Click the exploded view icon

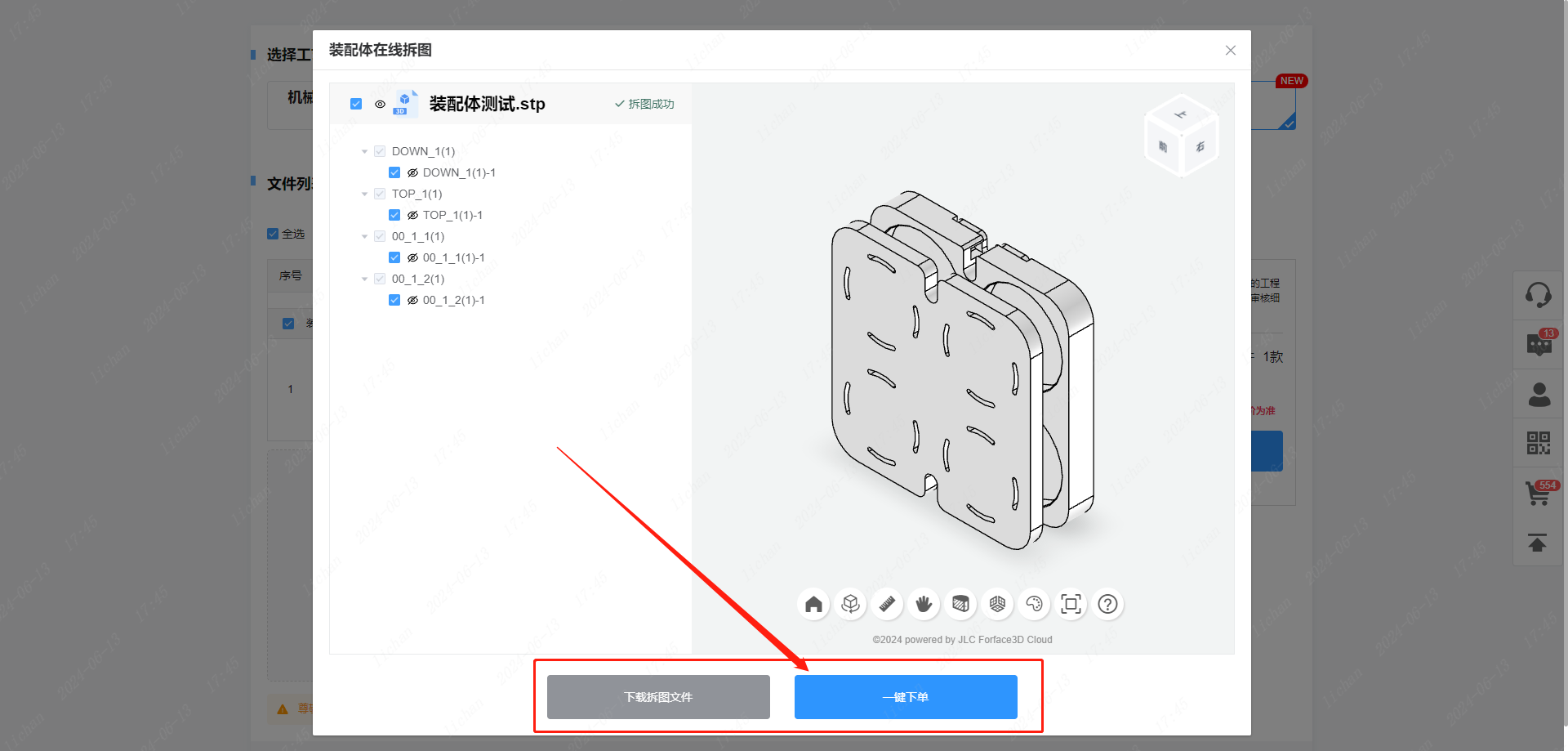click(x=997, y=604)
